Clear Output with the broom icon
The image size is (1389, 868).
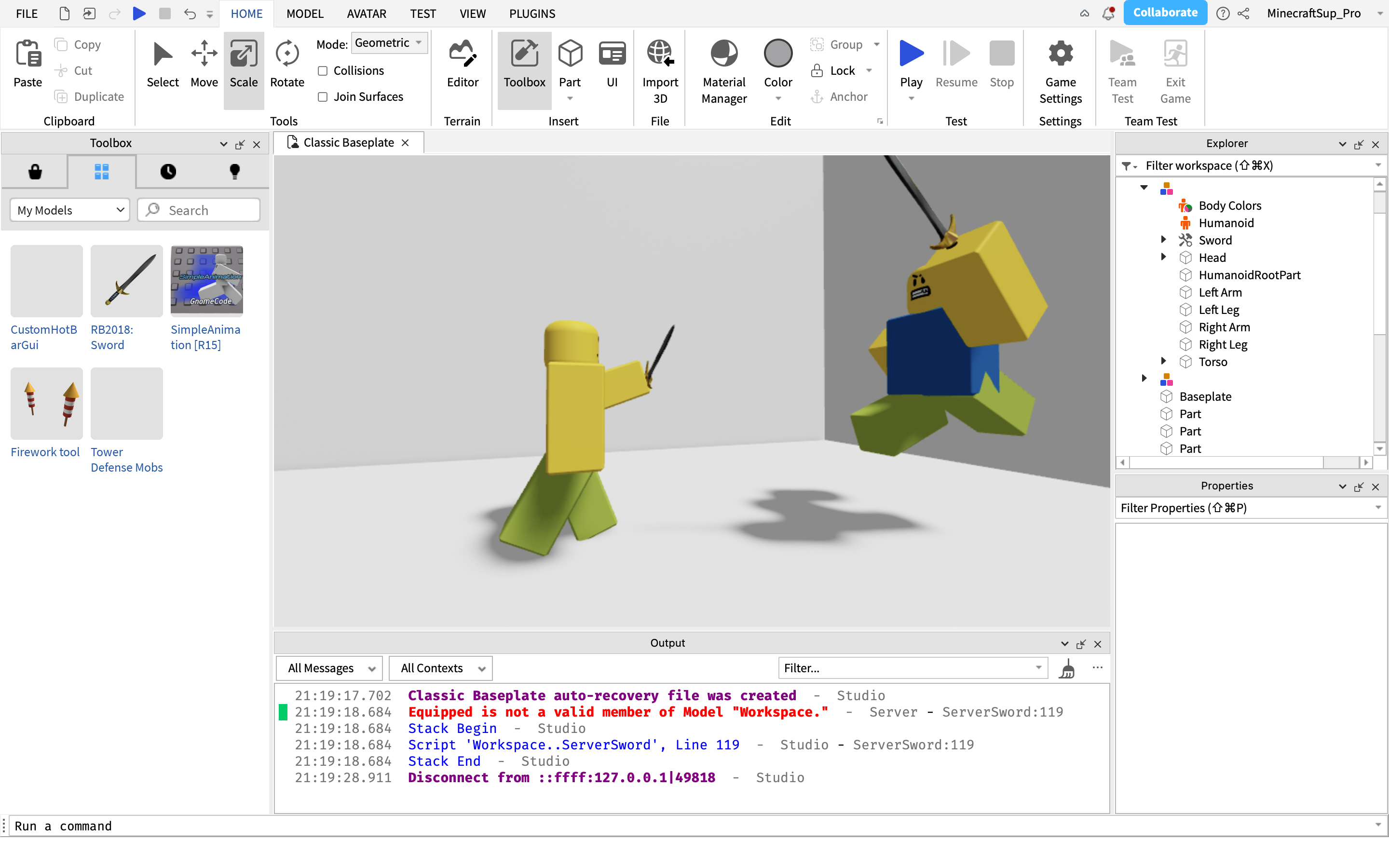coord(1067,668)
